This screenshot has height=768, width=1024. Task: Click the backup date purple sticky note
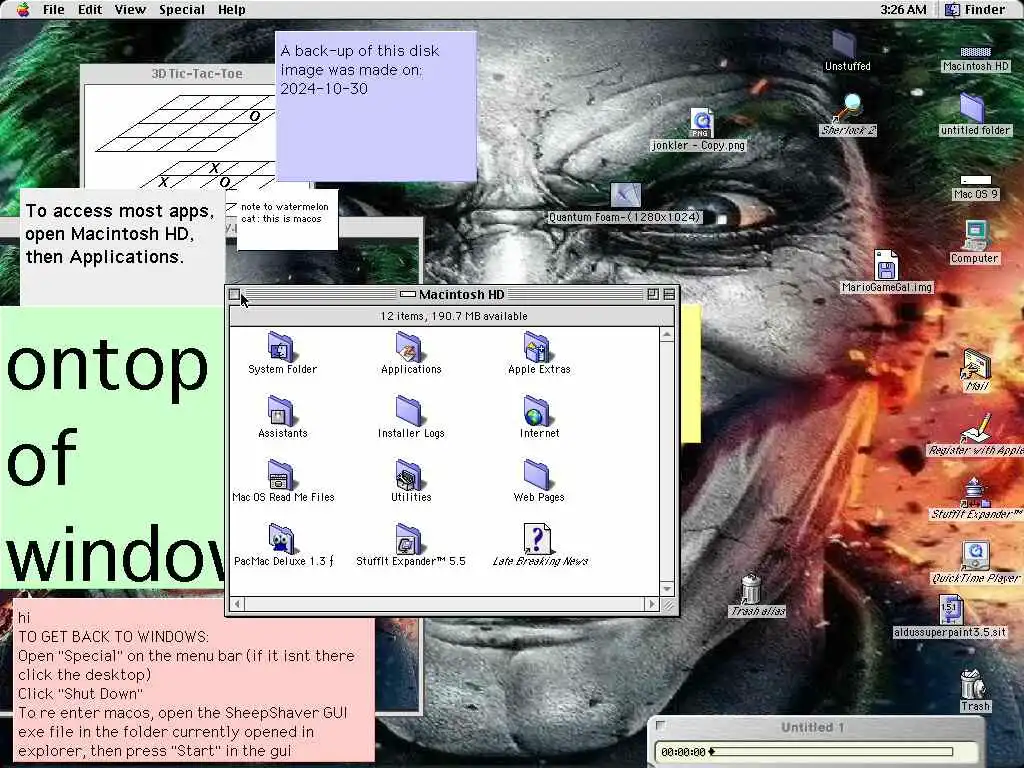point(376,106)
